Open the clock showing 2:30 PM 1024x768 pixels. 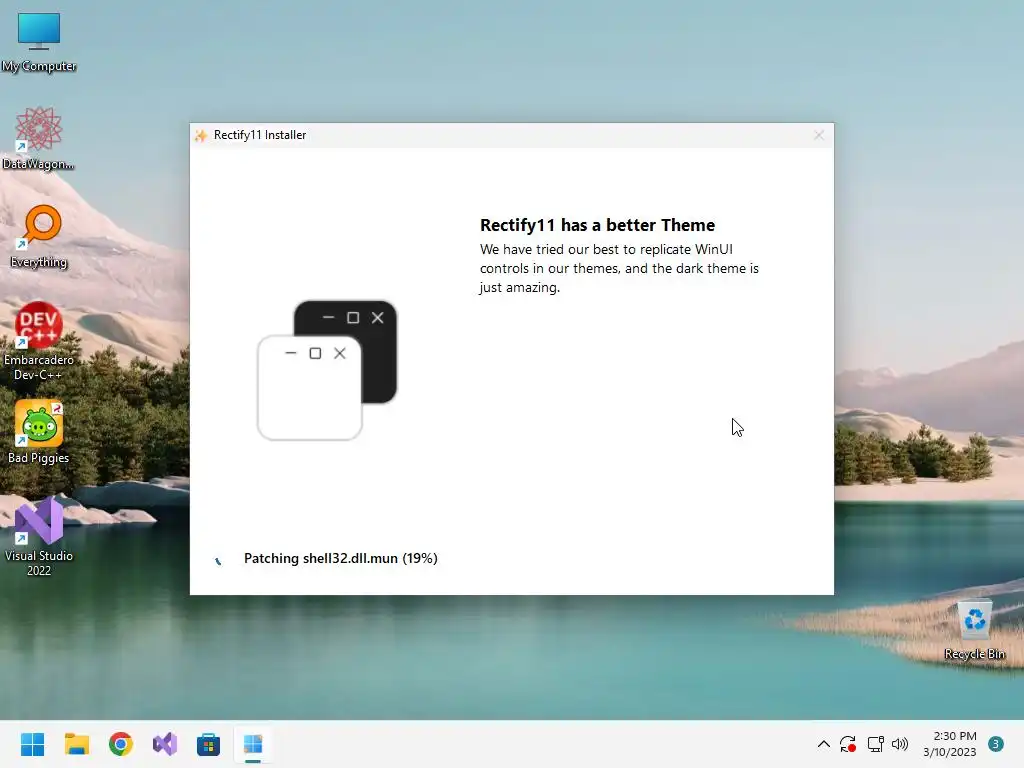(950, 744)
